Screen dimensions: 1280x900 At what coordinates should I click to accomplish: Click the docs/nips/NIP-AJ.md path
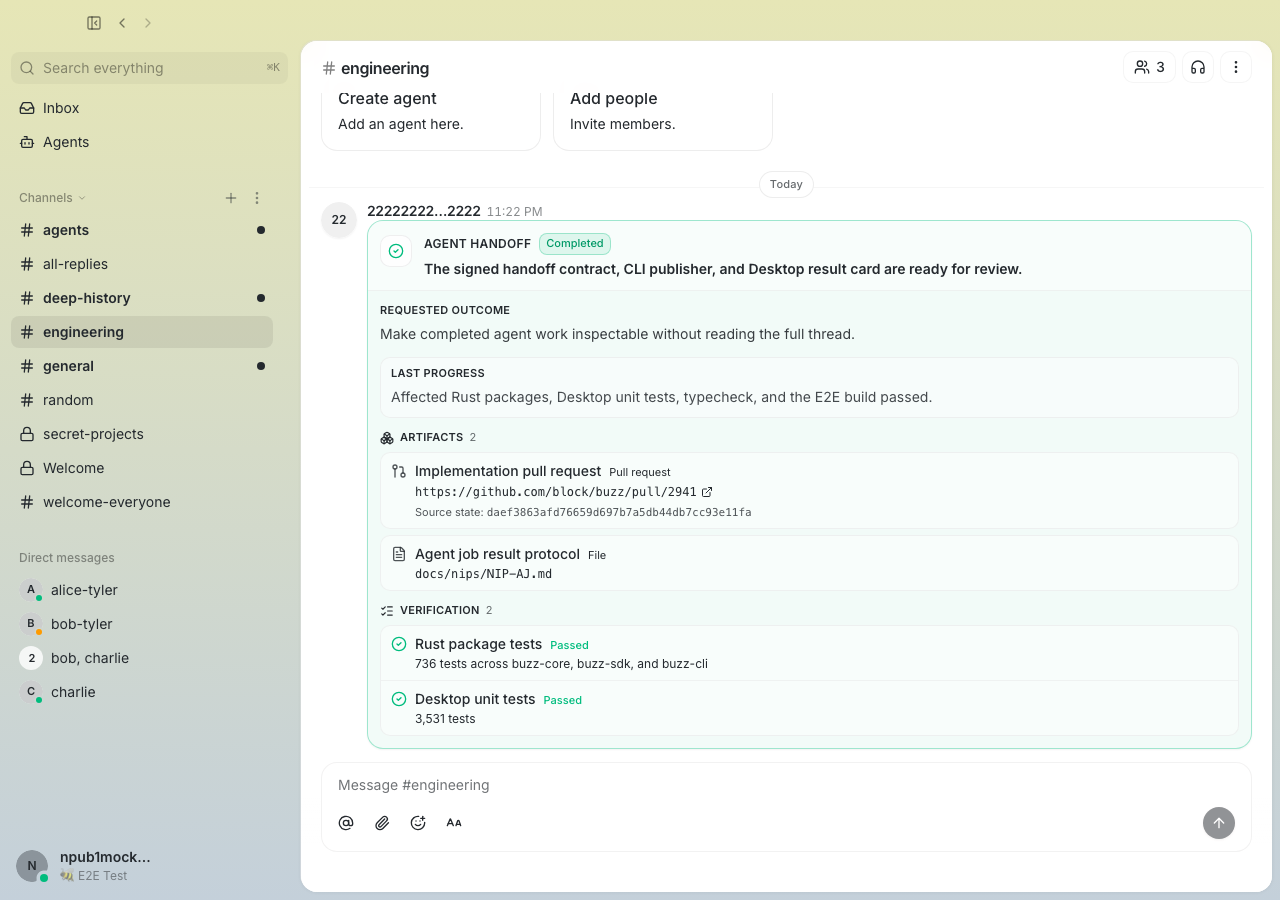pyautogui.click(x=483, y=574)
